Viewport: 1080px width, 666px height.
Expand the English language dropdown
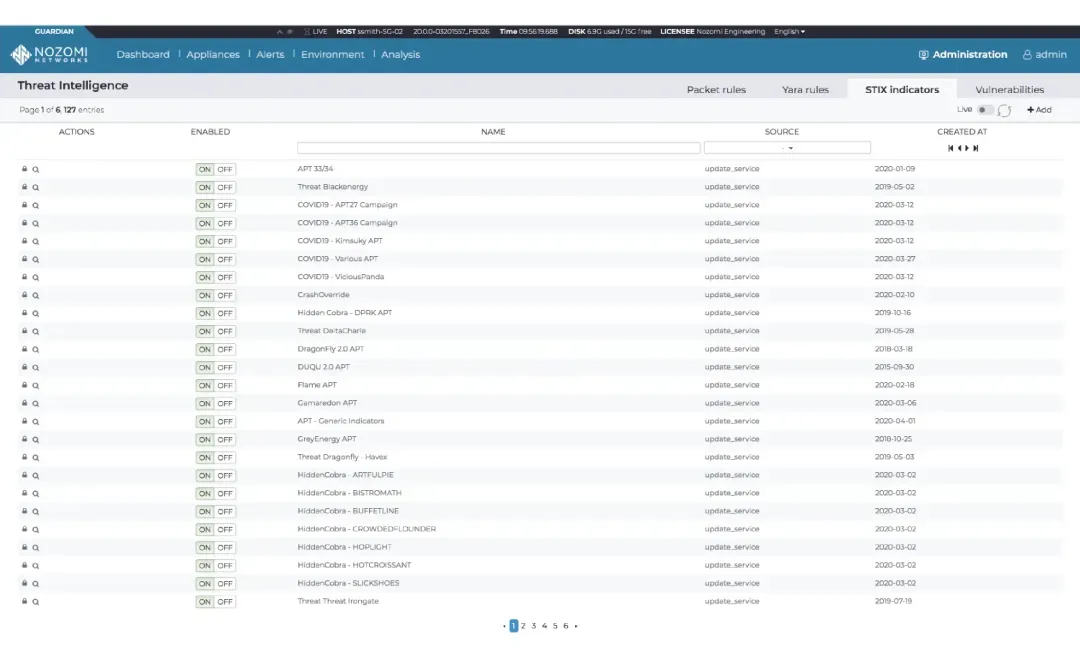pos(789,31)
